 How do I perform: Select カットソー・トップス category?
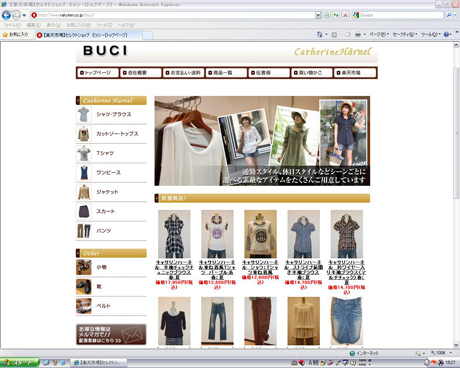pyautogui.click(x=111, y=134)
